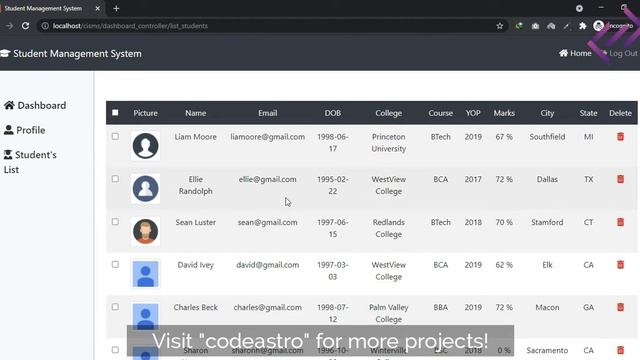Image resolution: width=640 pixels, height=360 pixels.
Task: Check the box for David Ivey
Action: click(x=115, y=264)
